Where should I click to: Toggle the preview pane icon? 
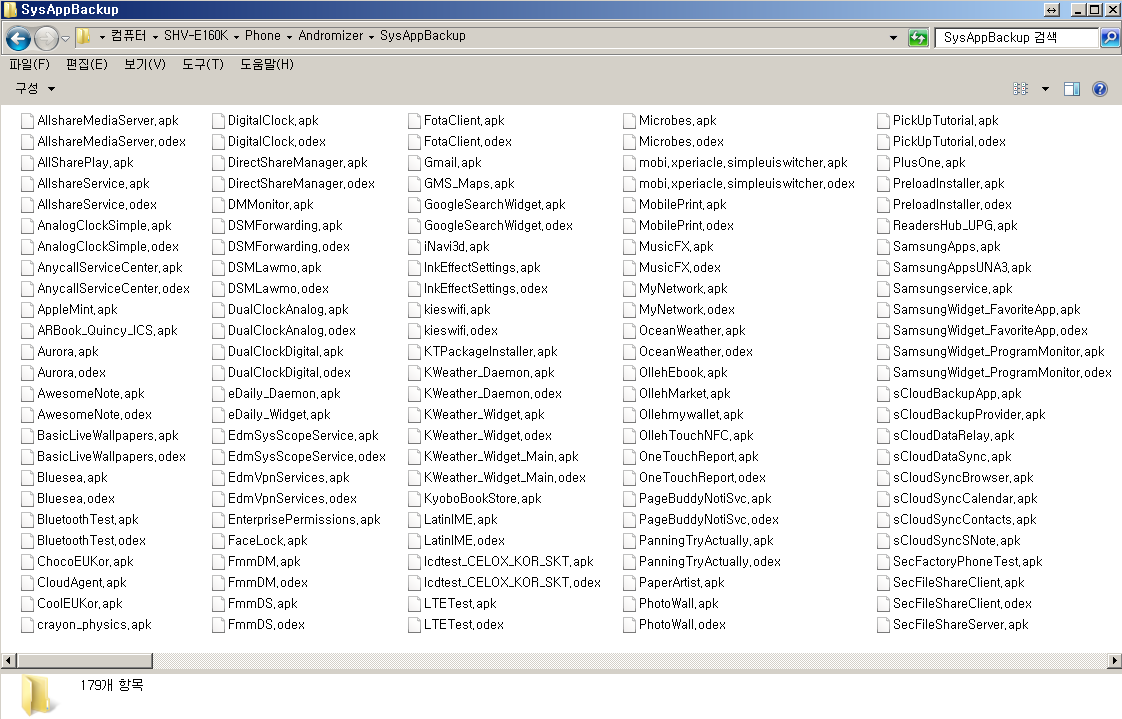[1072, 89]
